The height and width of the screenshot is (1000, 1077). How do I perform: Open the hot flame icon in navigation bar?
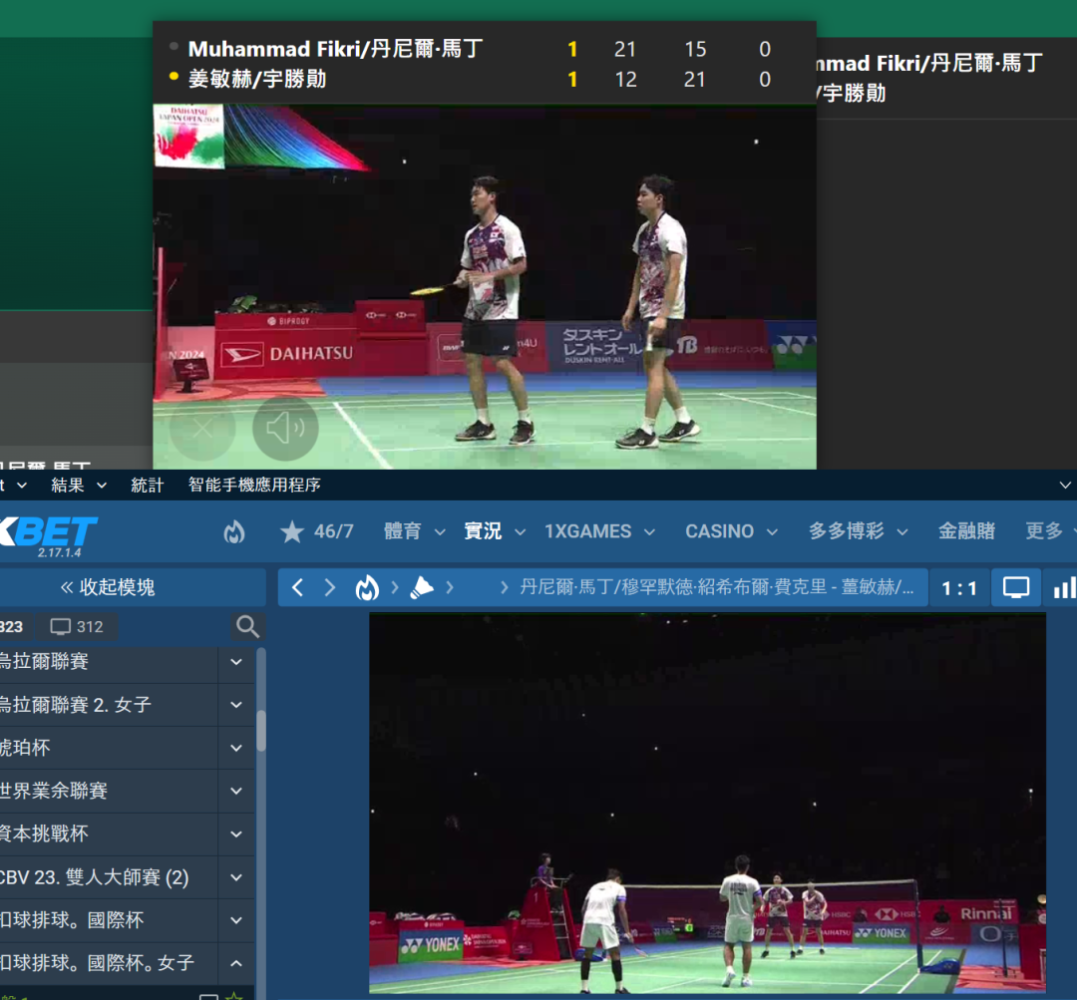pos(234,532)
